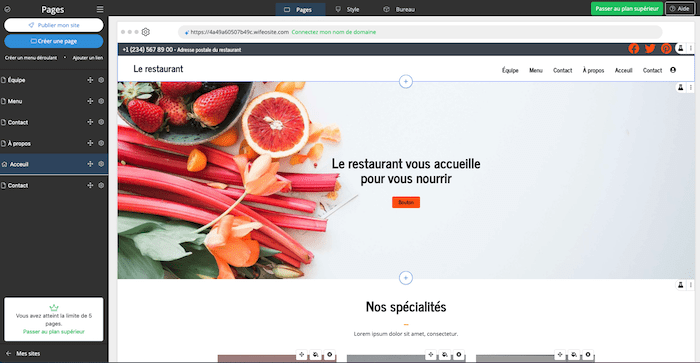Click the settings icon on the third specialty card

[x=588, y=355]
